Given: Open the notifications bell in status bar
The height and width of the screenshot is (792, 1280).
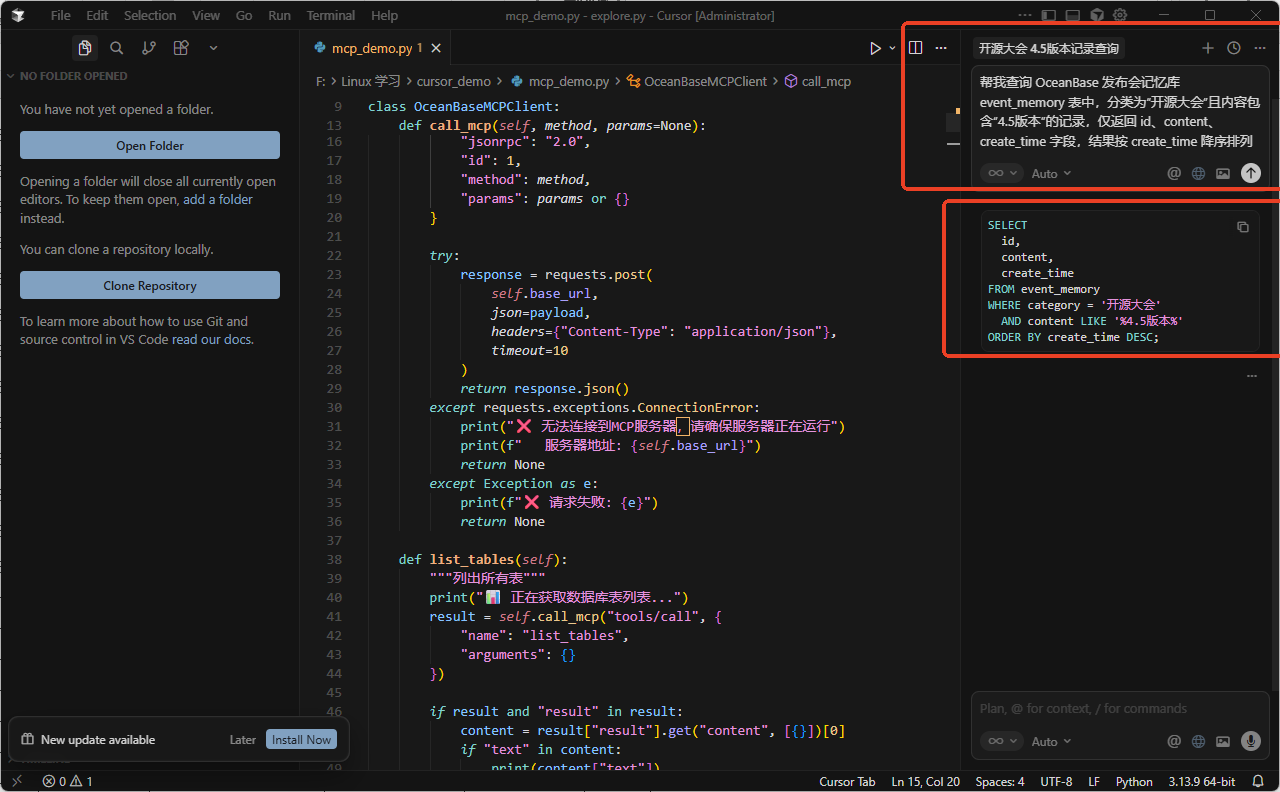Looking at the screenshot, I should (1258, 781).
